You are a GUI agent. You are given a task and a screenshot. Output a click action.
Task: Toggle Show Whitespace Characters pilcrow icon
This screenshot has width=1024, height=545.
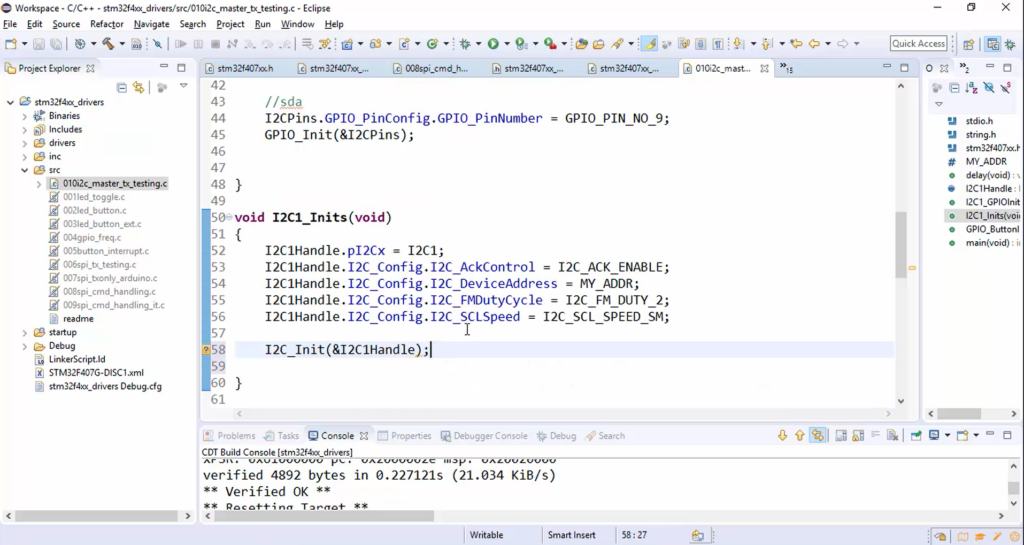[718, 44]
